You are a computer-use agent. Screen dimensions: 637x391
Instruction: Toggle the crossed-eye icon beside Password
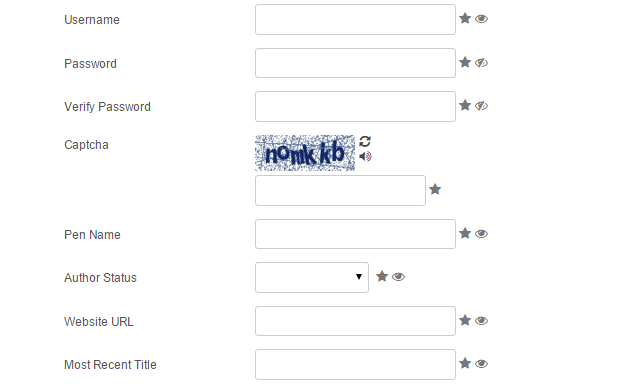(x=481, y=63)
